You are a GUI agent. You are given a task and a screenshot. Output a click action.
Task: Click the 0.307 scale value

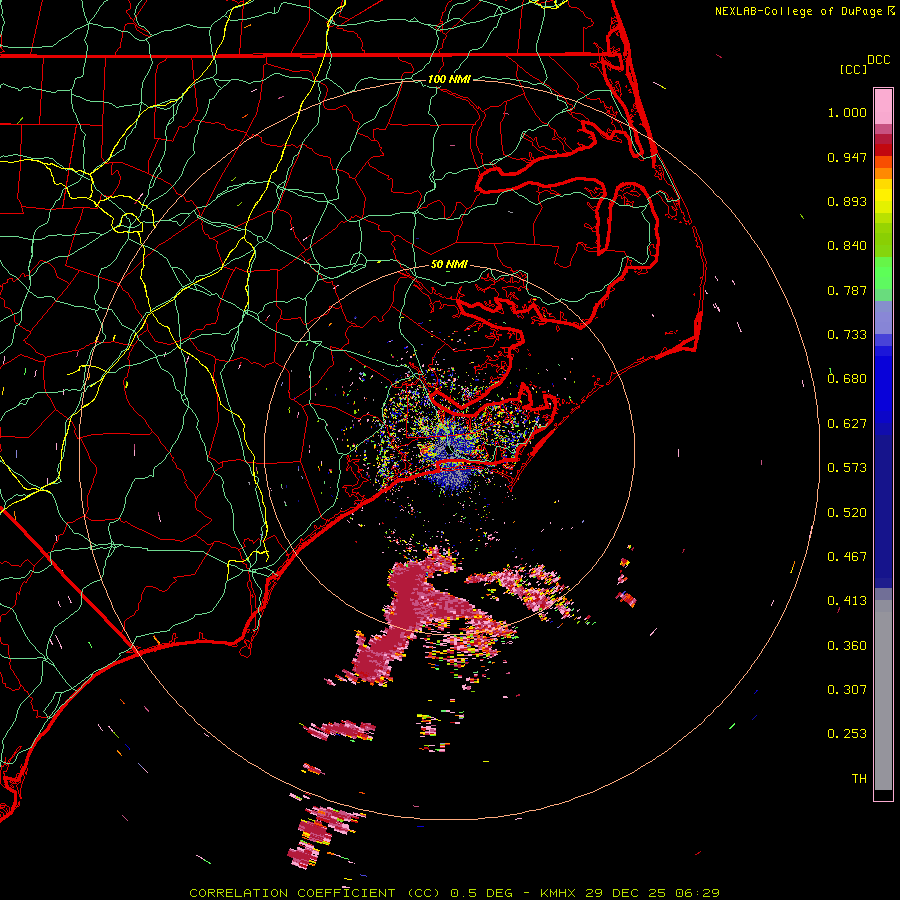847,690
